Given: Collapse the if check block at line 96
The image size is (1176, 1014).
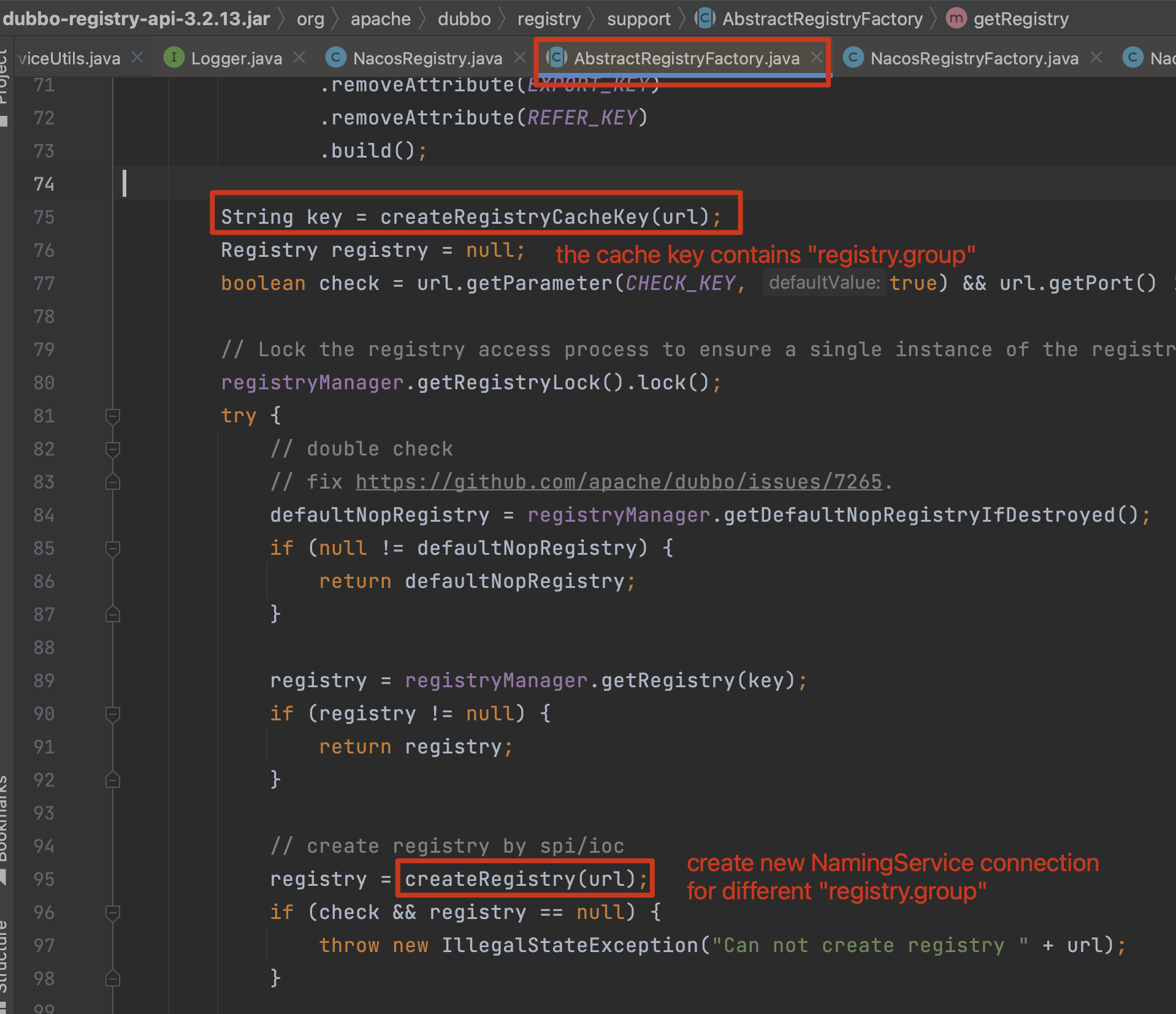Looking at the screenshot, I should (113, 913).
